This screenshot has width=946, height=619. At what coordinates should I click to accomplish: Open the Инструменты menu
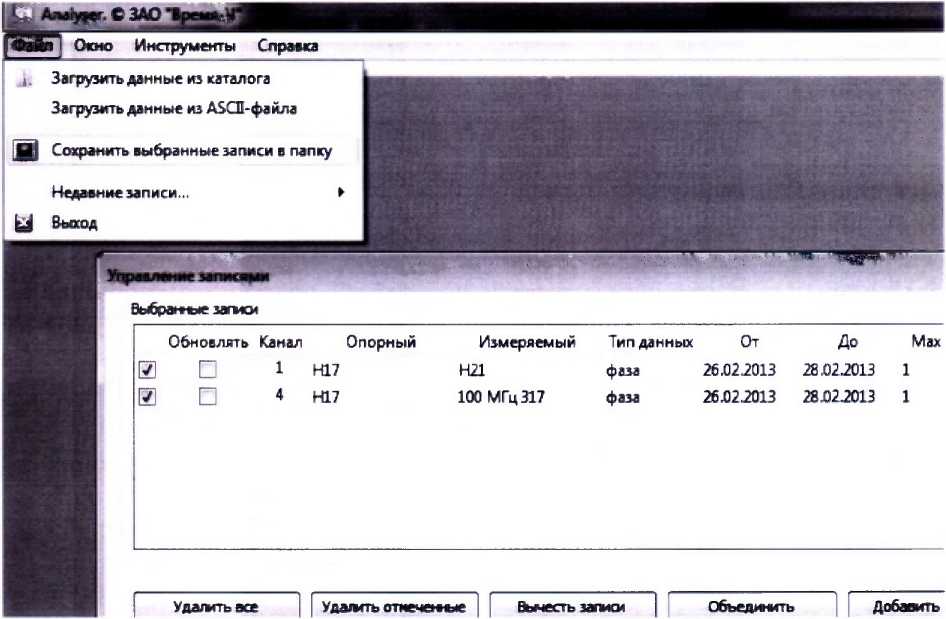[185, 45]
